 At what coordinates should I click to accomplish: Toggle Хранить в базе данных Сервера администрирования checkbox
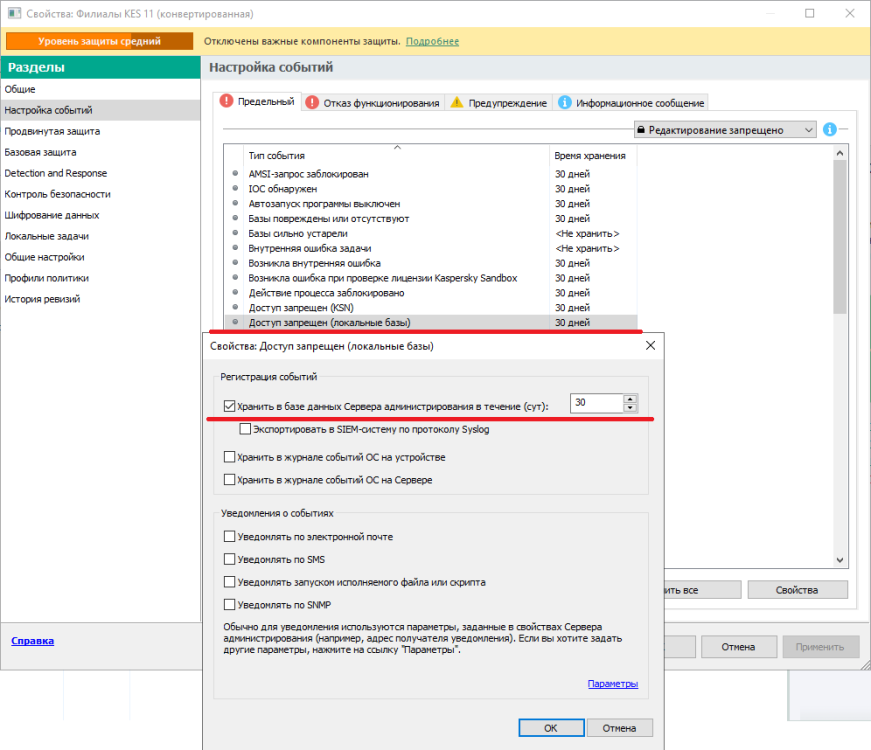[229, 406]
